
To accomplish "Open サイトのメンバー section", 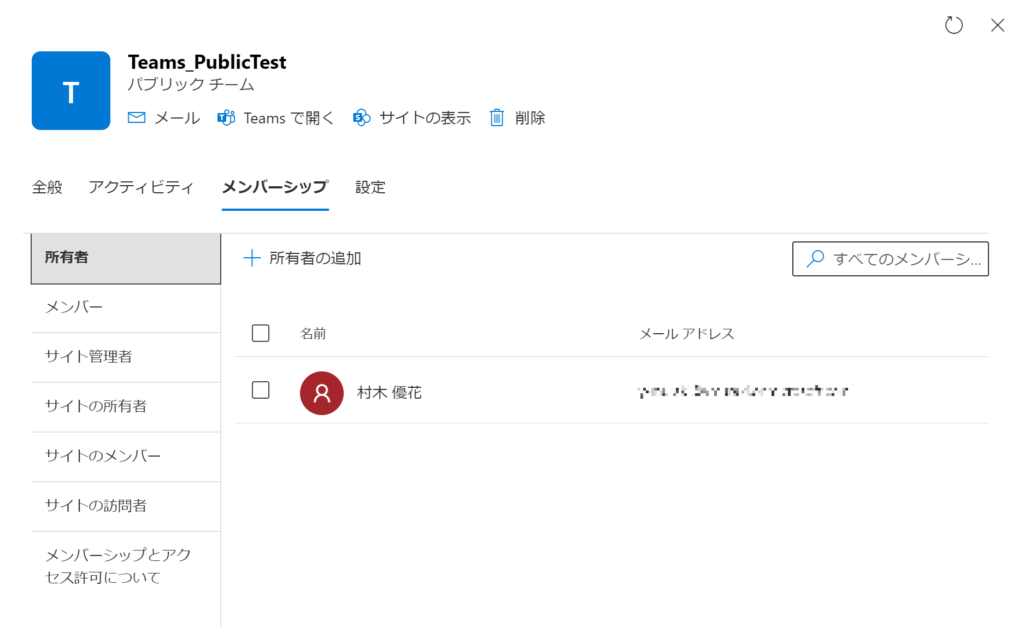I will (x=126, y=457).
